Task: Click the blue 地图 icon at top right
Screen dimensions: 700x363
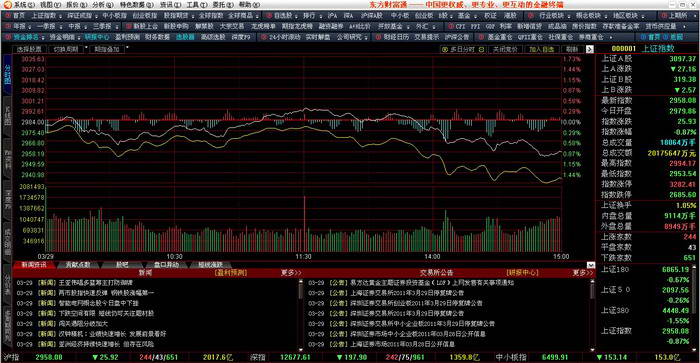Action: [x=666, y=37]
